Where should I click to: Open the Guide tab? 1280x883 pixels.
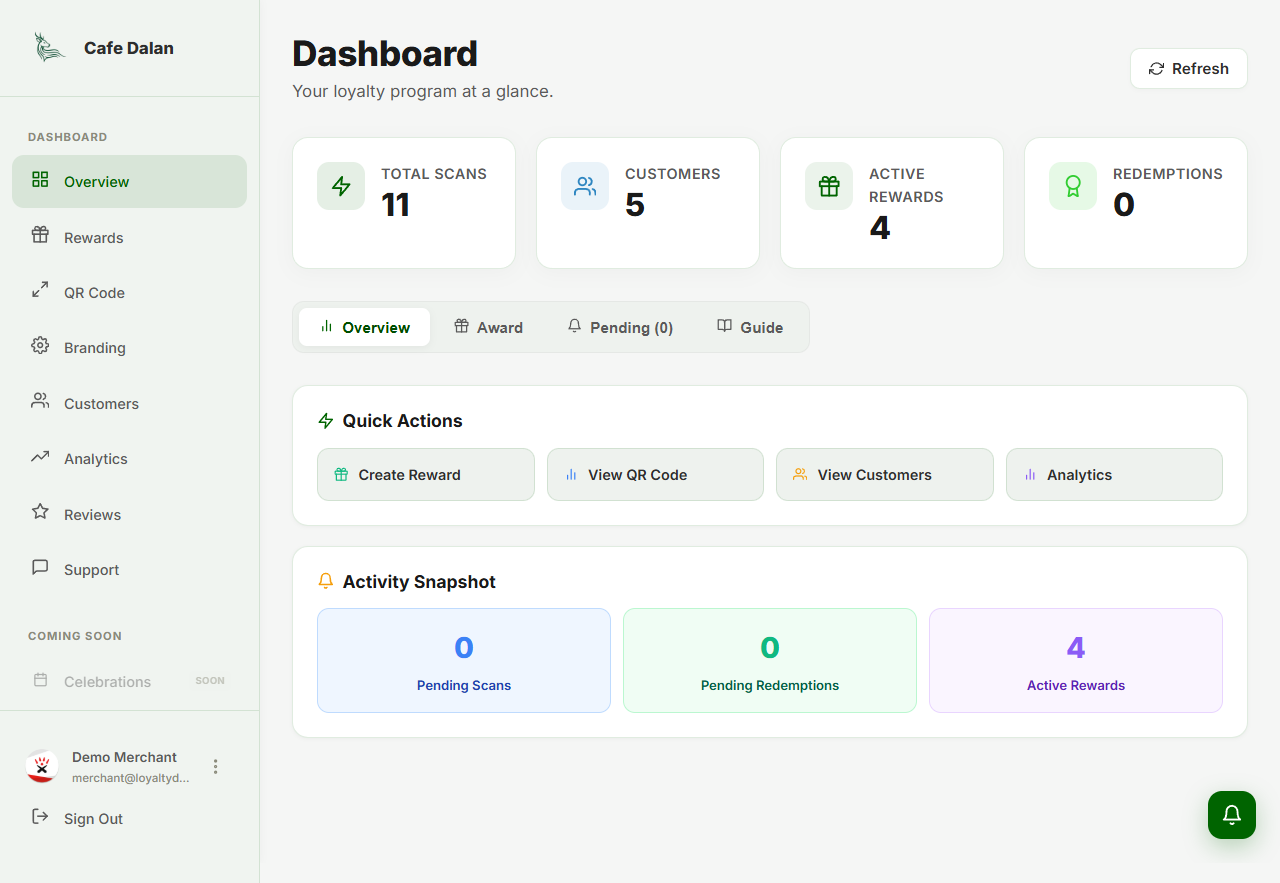click(750, 327)
